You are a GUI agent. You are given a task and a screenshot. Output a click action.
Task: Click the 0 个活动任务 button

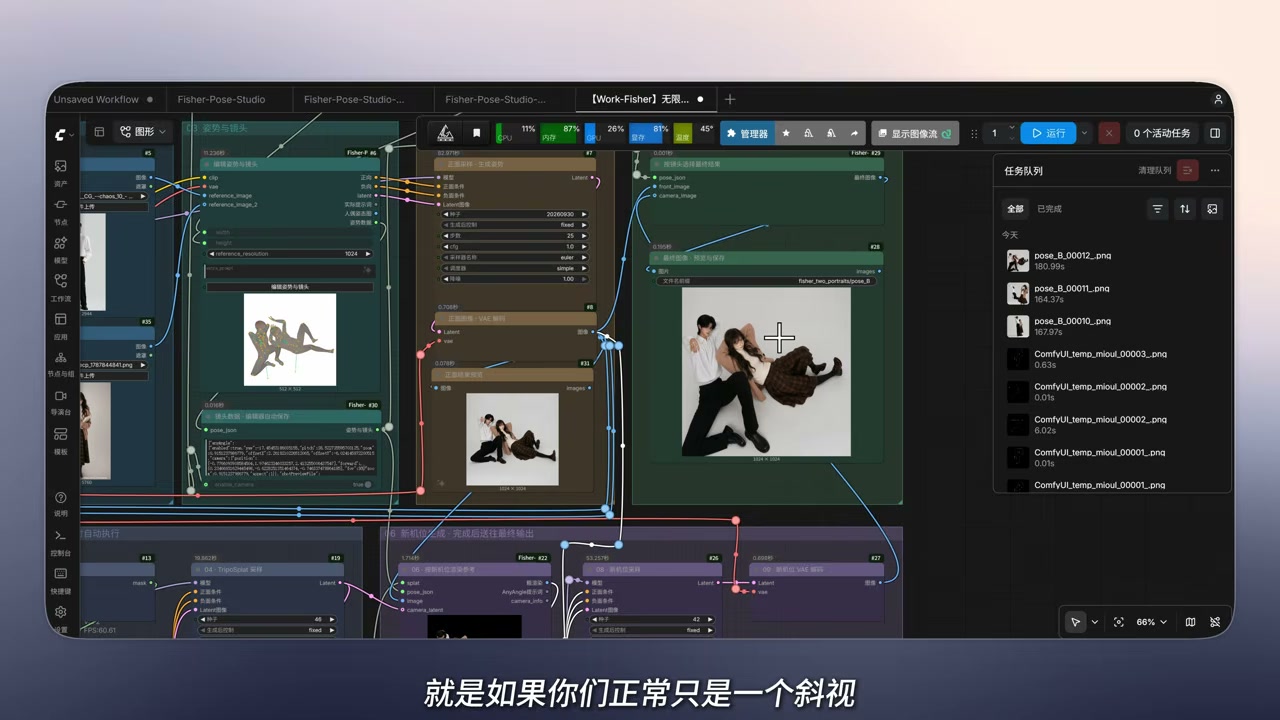1162,133
